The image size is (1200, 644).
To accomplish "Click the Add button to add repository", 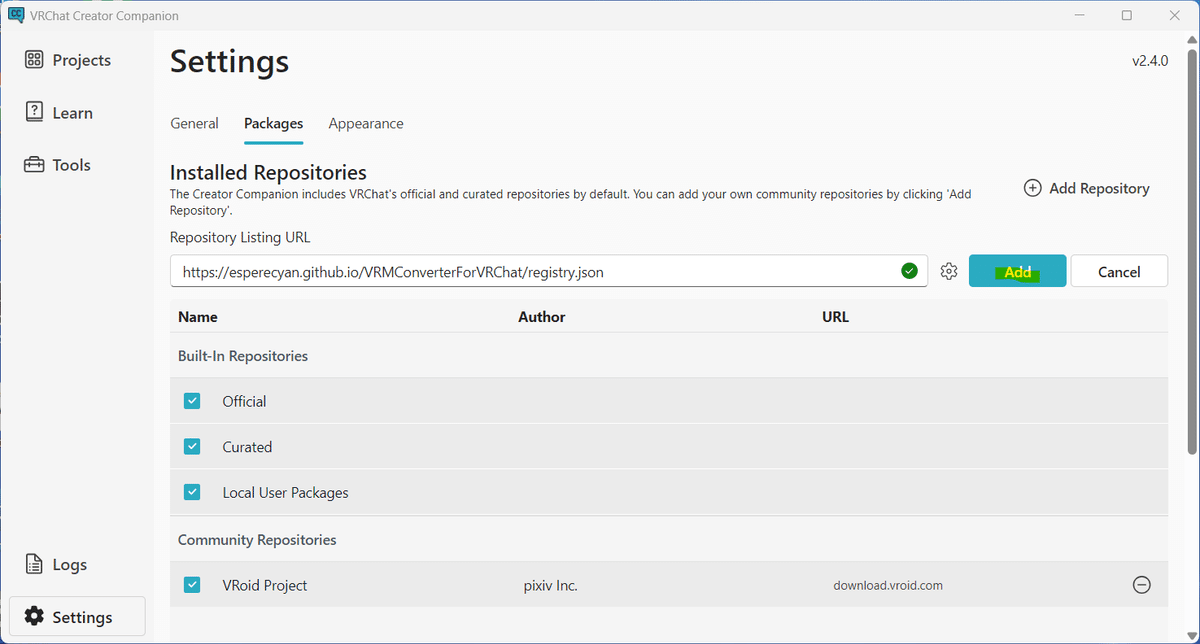I will pos(1017,271).
